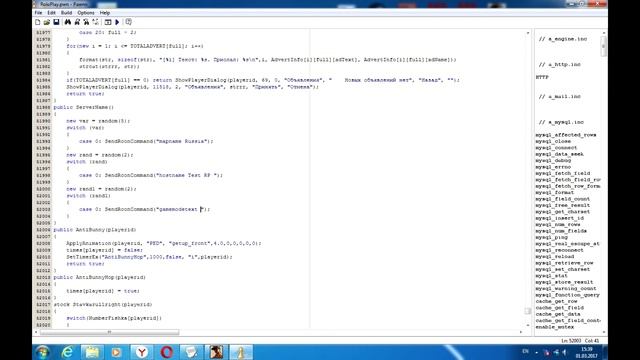Open the Windows Start menu
Screen dimensions: 640x360
click(x=42, y=352)
